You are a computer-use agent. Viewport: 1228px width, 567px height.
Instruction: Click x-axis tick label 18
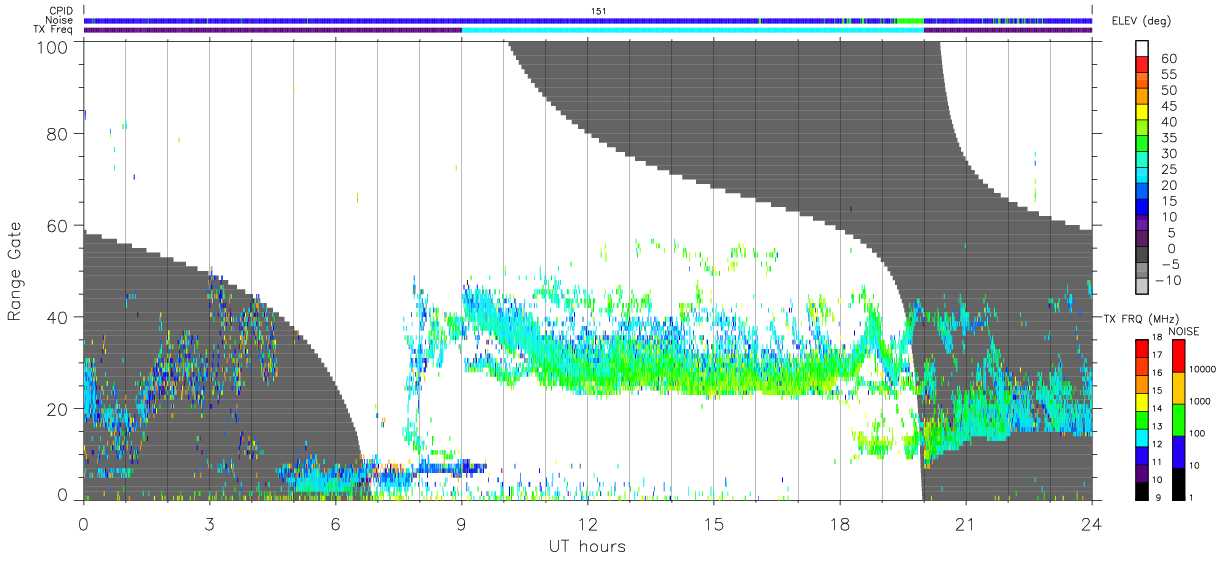(839, 523)
